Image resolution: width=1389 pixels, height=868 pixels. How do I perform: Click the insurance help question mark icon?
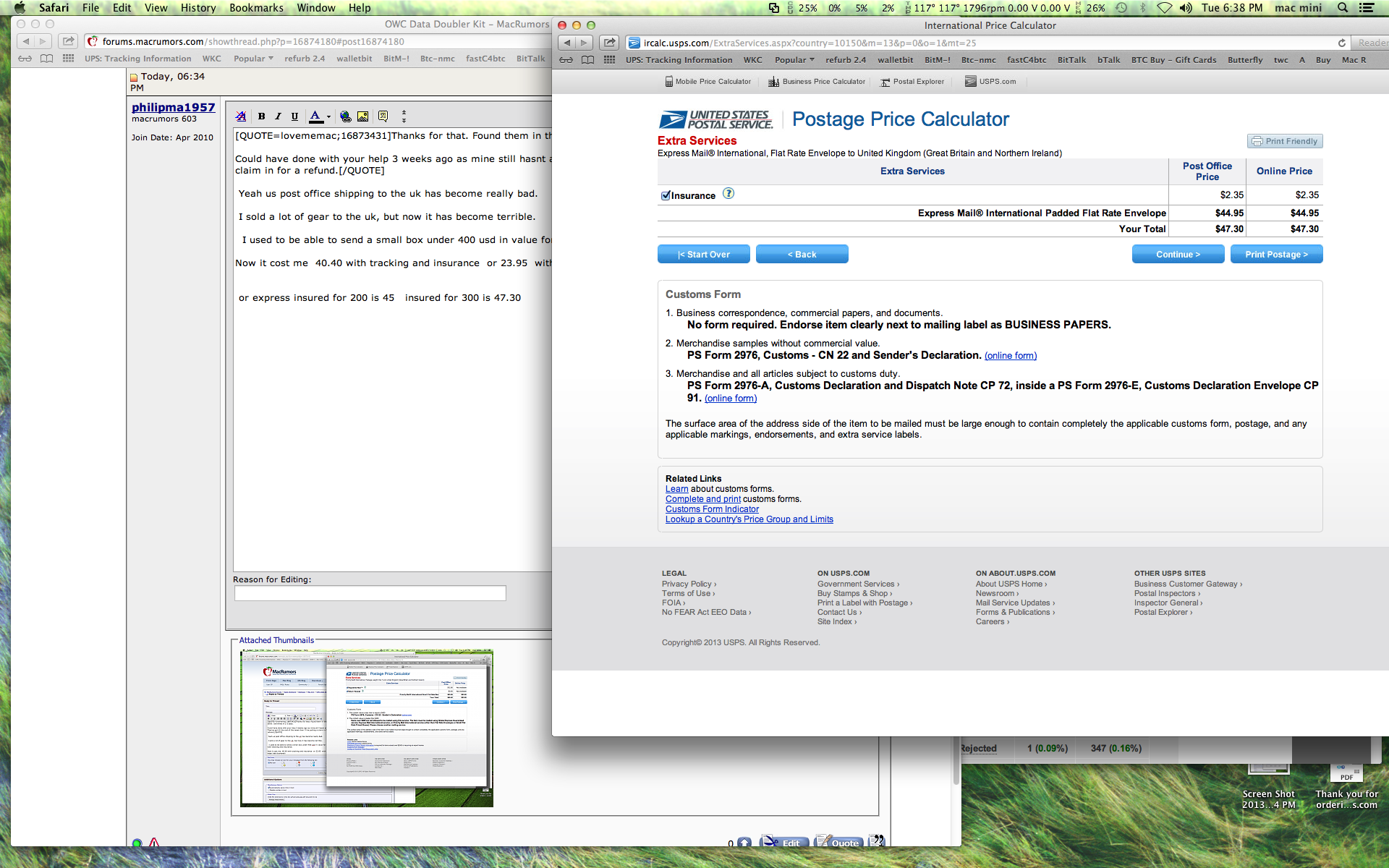tap(729, 193)
